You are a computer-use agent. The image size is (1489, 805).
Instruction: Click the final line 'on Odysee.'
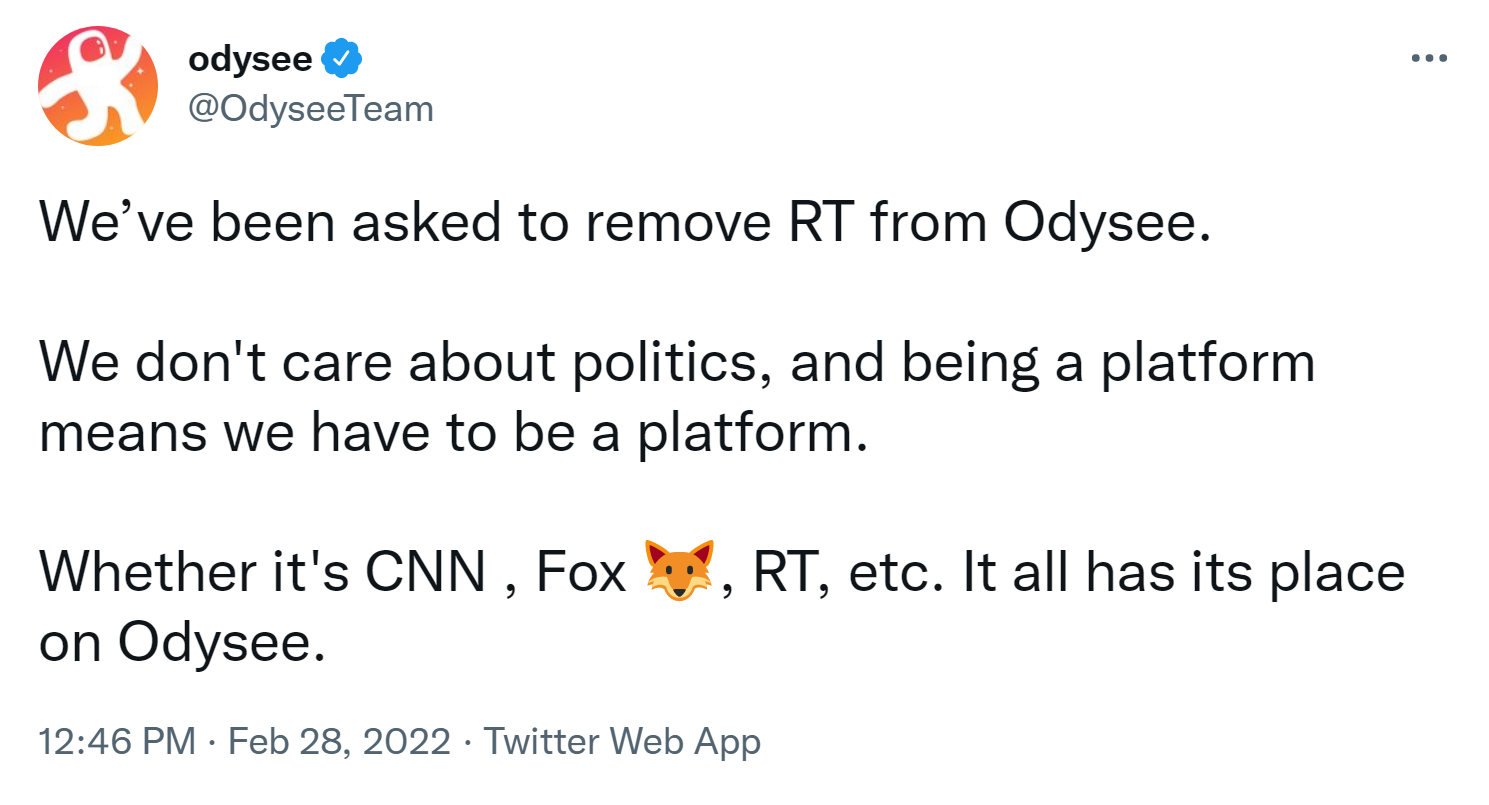coord(182,644)
